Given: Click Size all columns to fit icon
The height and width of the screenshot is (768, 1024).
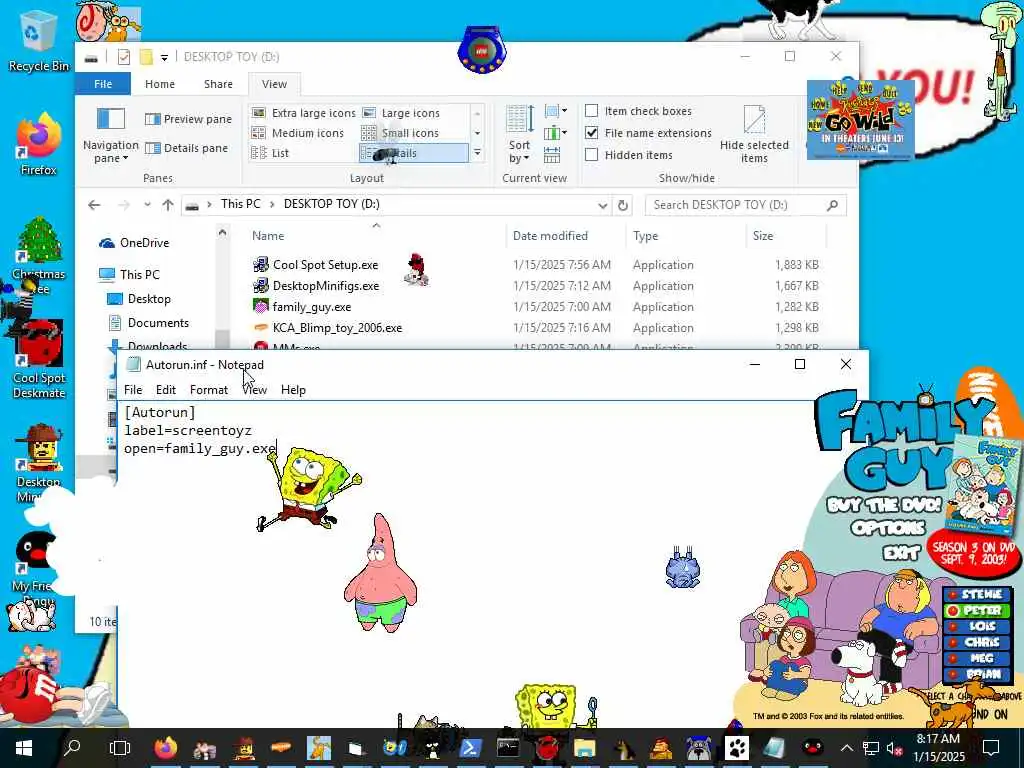Looking at the screenshot, I should pyautogui.click(x=552, y=155).
